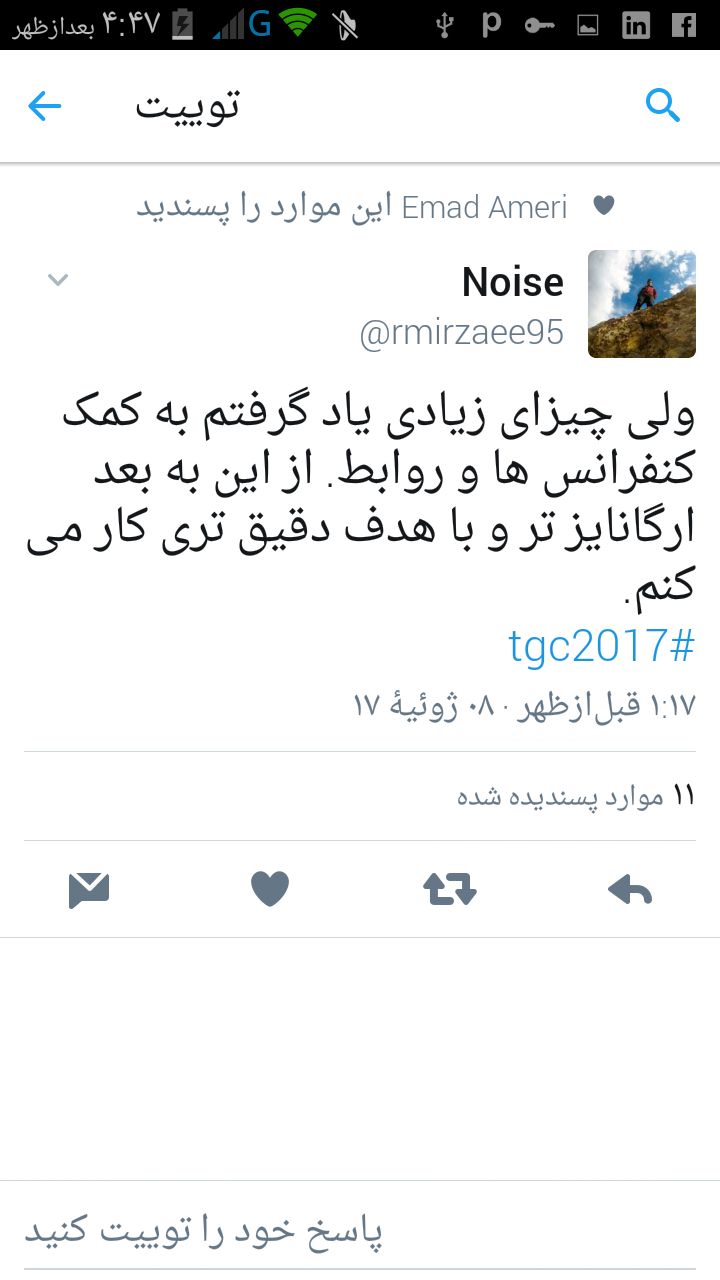Retweet using the retweet arrows icon
720x1280 pixels.
coord(450,888)
